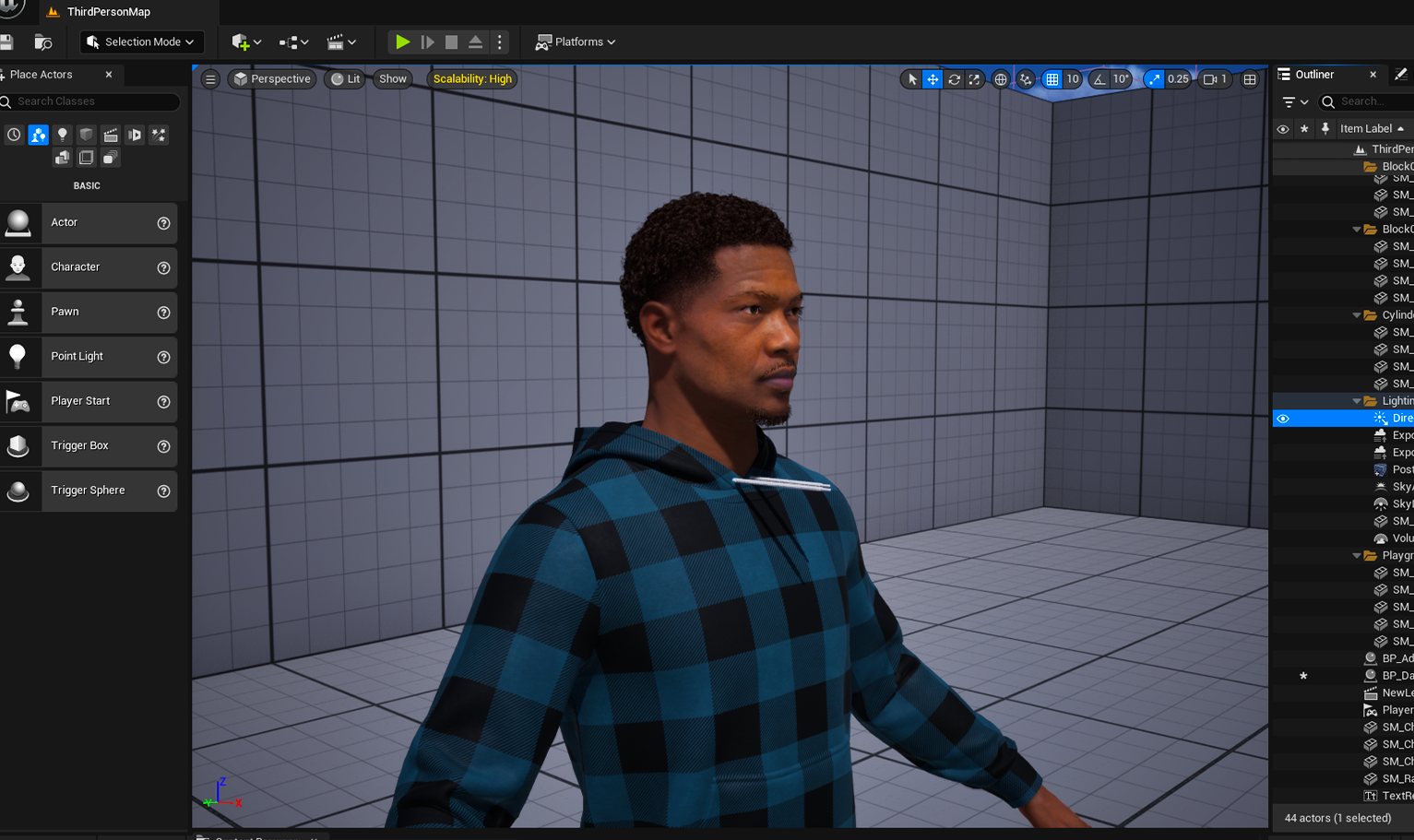Select the Trigger Box item
Image resolution: width=1414 pixels, height=840 pixels.
[x=89, y=446]
